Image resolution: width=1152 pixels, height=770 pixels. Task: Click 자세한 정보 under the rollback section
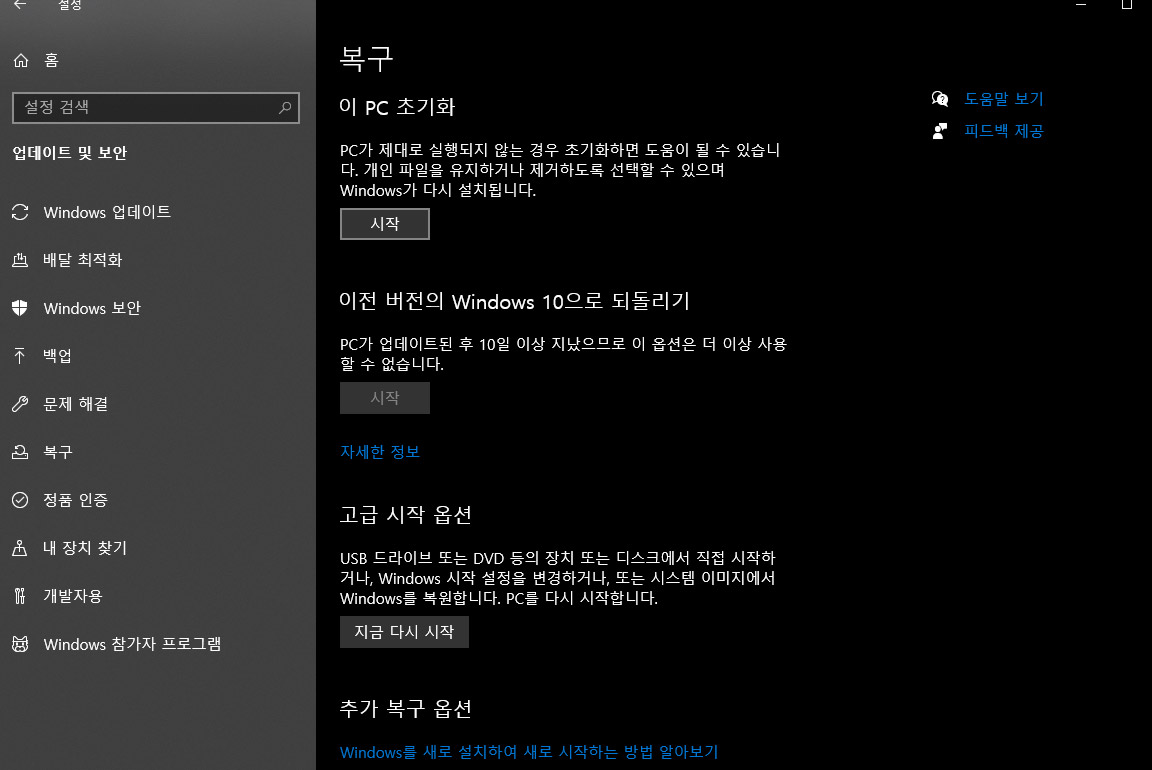pos(380,451)
